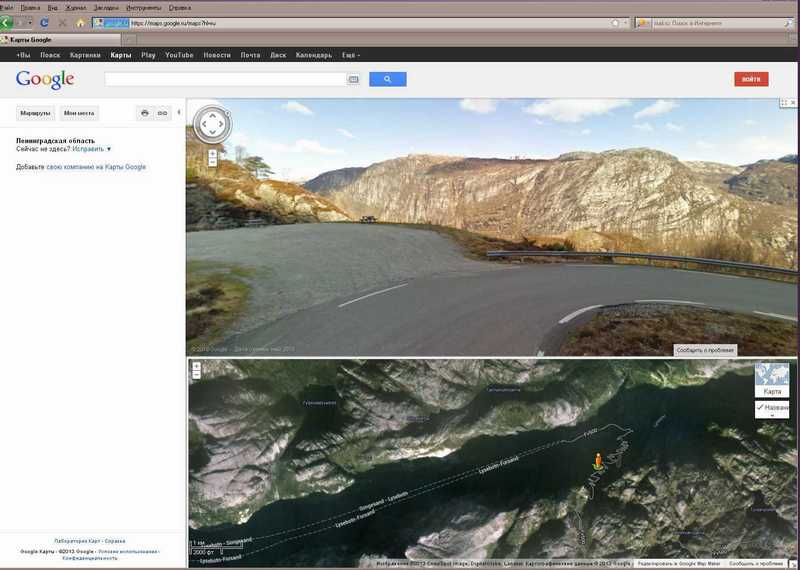Click the link (chain) icon beside print
800x570 pixels.
pos(162,113)
